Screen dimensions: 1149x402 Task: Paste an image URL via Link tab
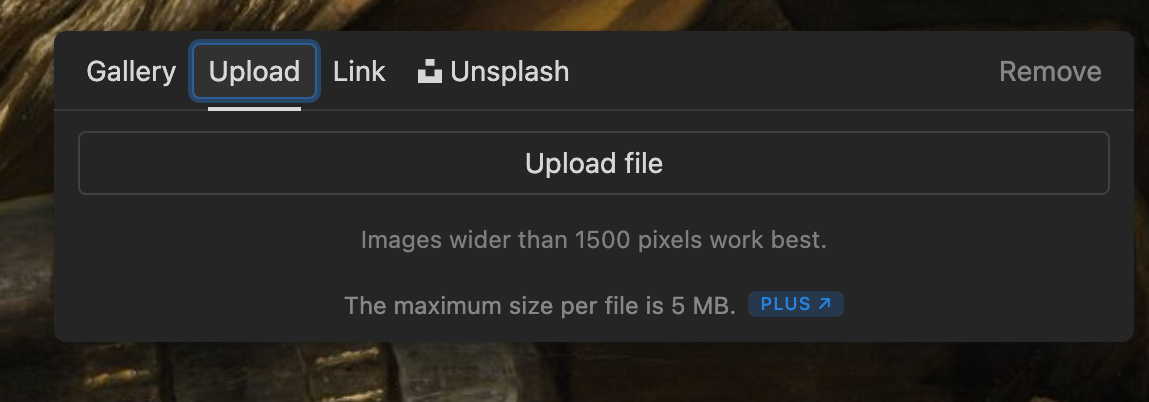359,72
